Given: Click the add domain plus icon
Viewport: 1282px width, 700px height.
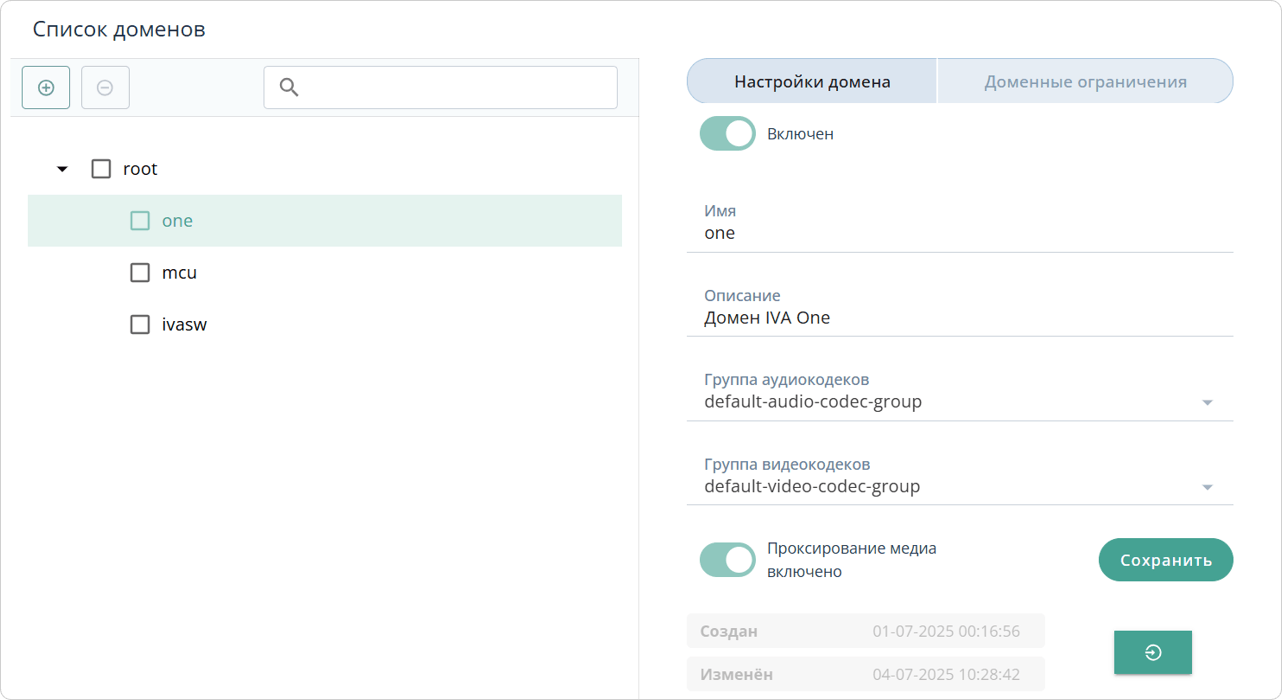Looking at the screenshot, I should tap(46, 88).
